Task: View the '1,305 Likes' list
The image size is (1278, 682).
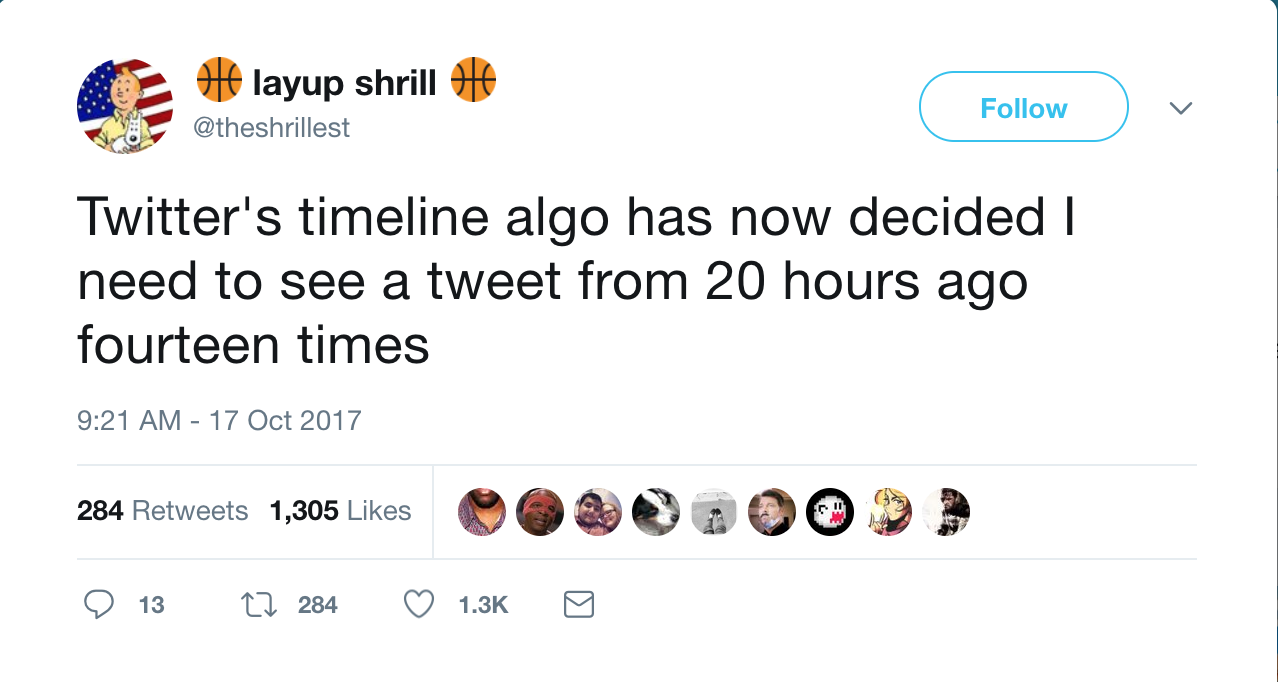Action: coord(342,511)
